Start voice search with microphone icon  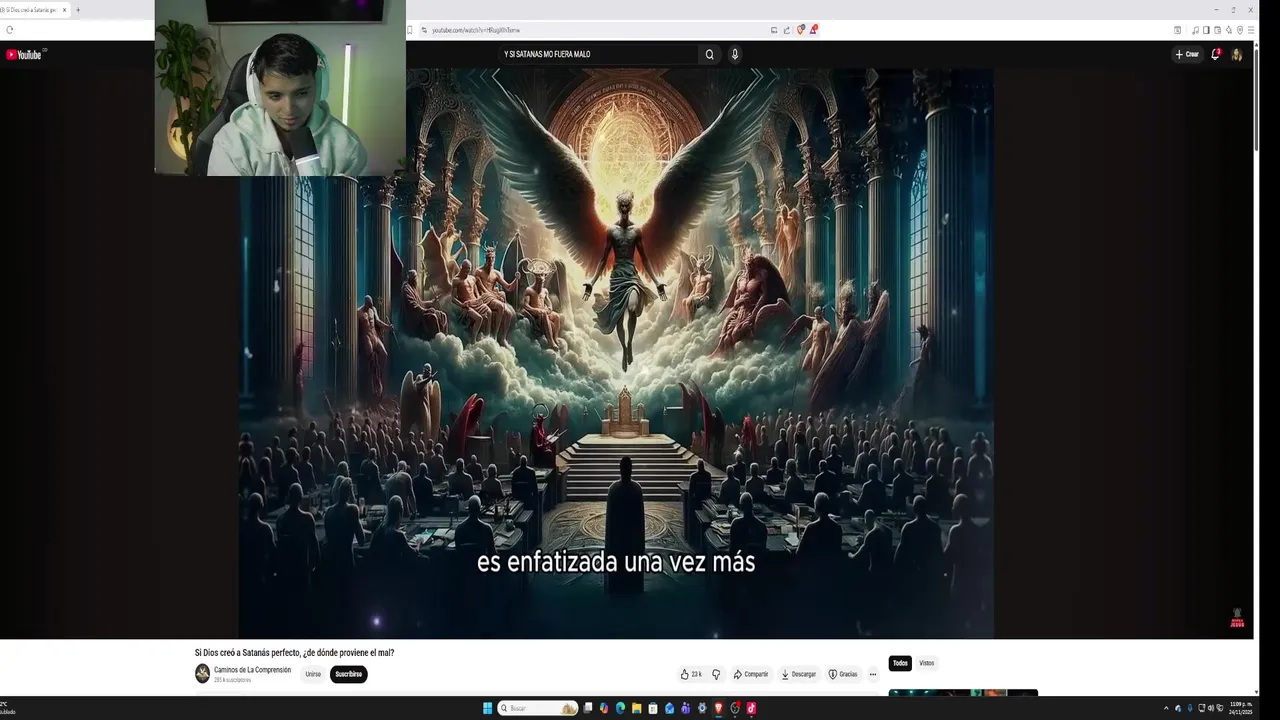735,54
